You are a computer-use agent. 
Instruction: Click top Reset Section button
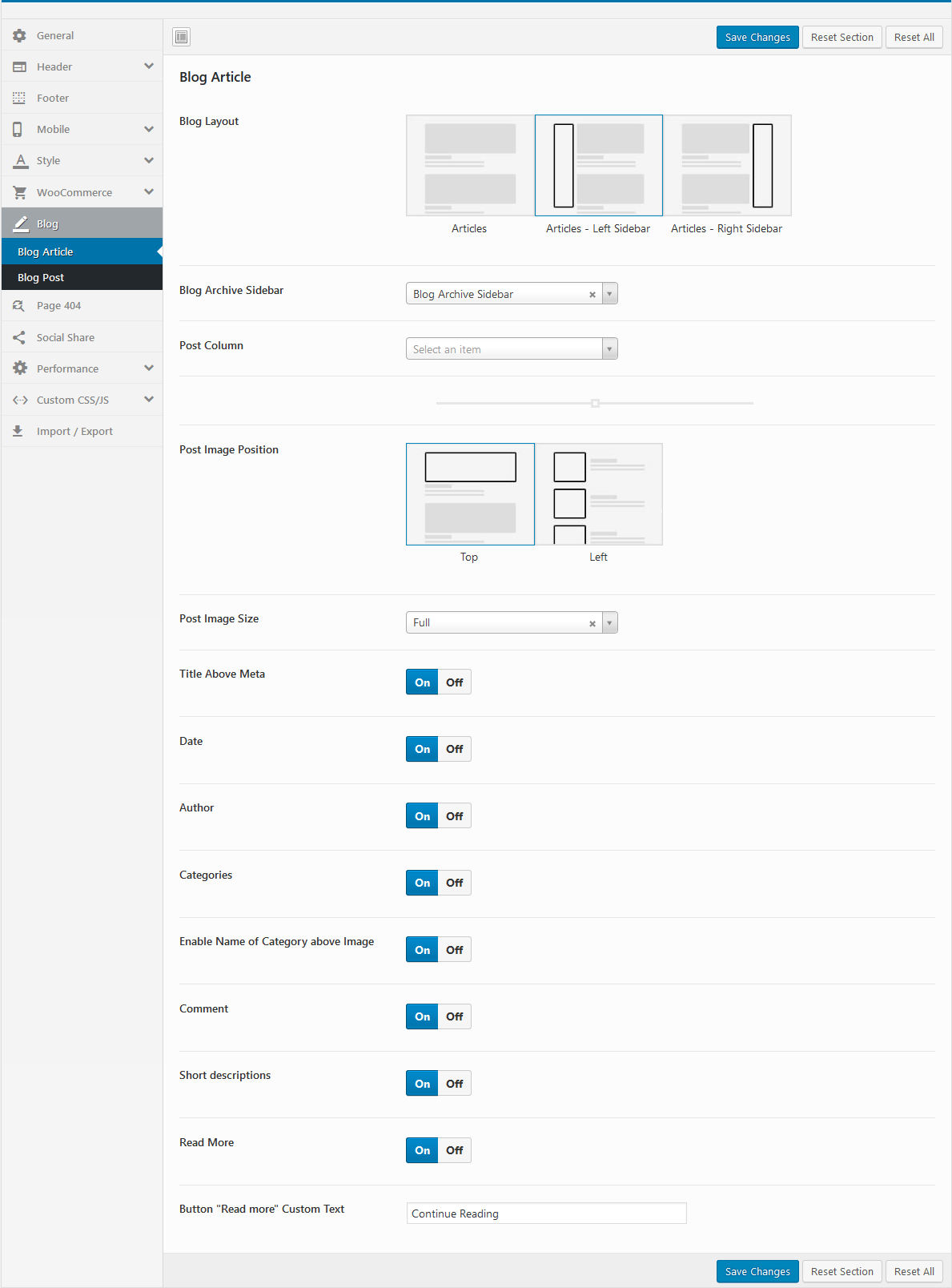click(x=842, y=38)
